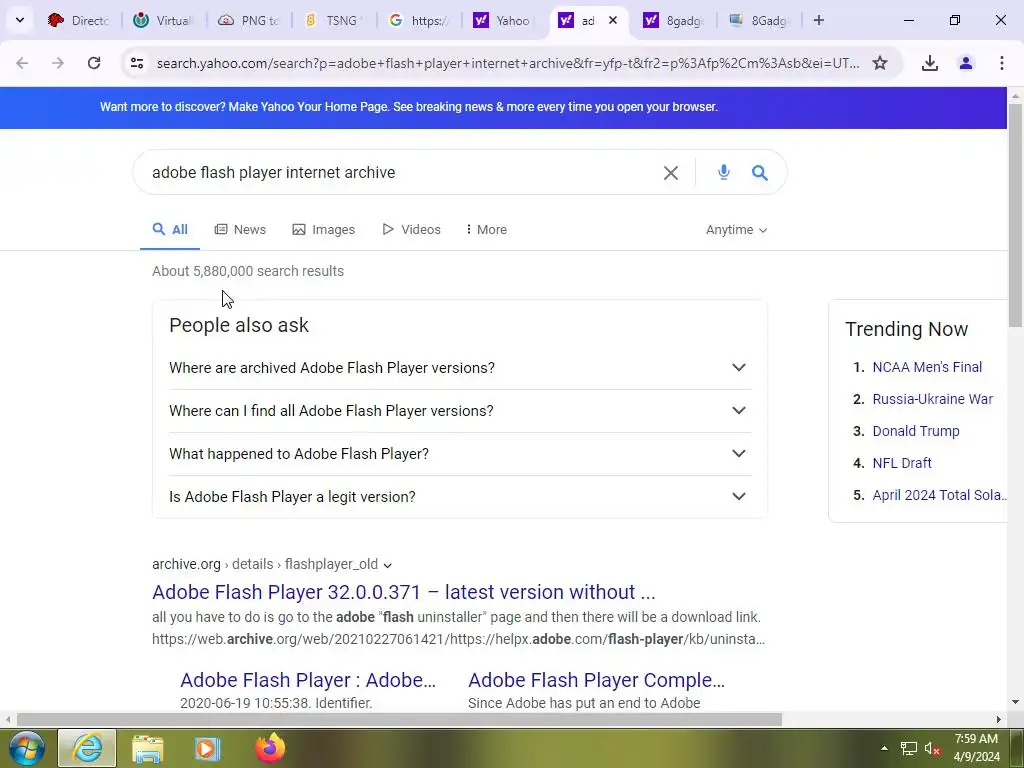The height and width of the screenshot is (768, 1024).
Task: Open the Chrome three-dot menu
Action: point(1001,63)
